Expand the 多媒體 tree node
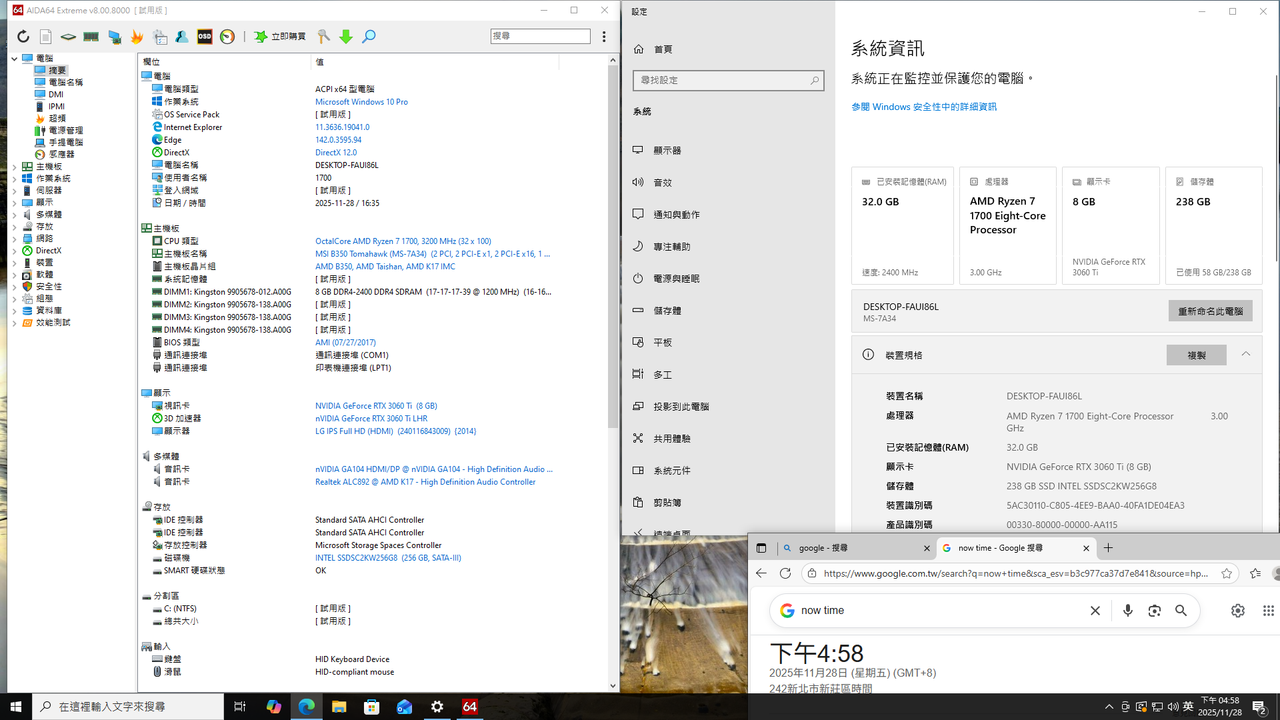This screenshot has height=720, width=1280. coord(14,214)
